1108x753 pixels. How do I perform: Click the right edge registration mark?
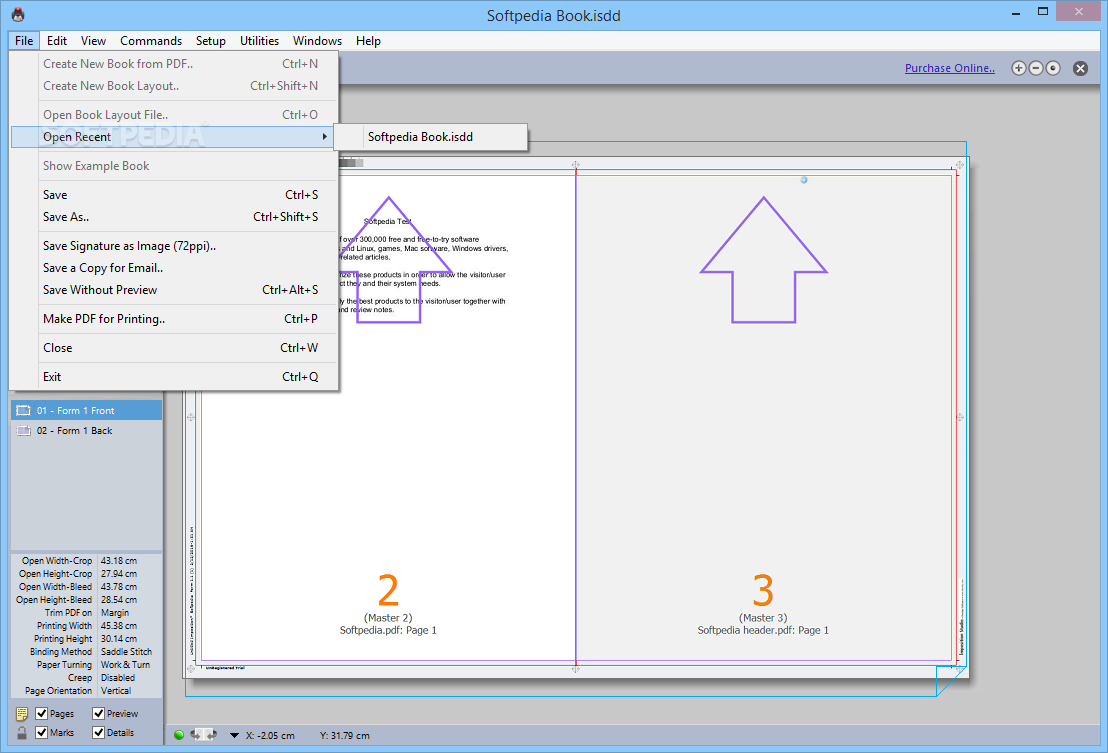point(960,417)
